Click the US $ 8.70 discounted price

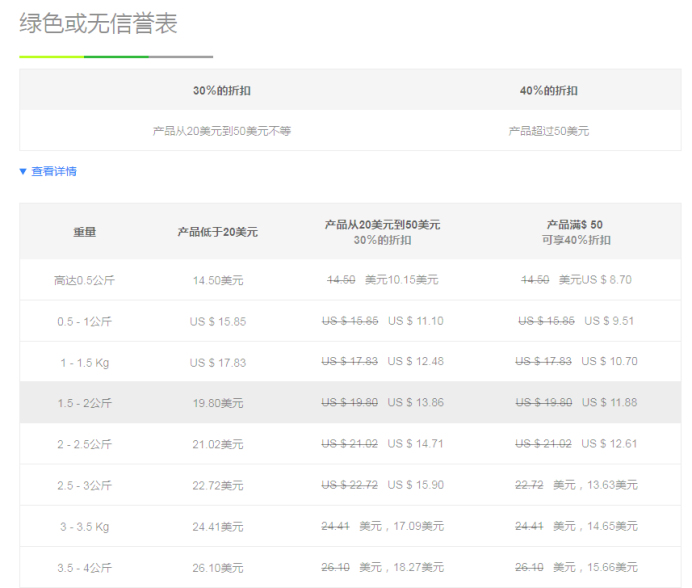click(x=606, y=279)
